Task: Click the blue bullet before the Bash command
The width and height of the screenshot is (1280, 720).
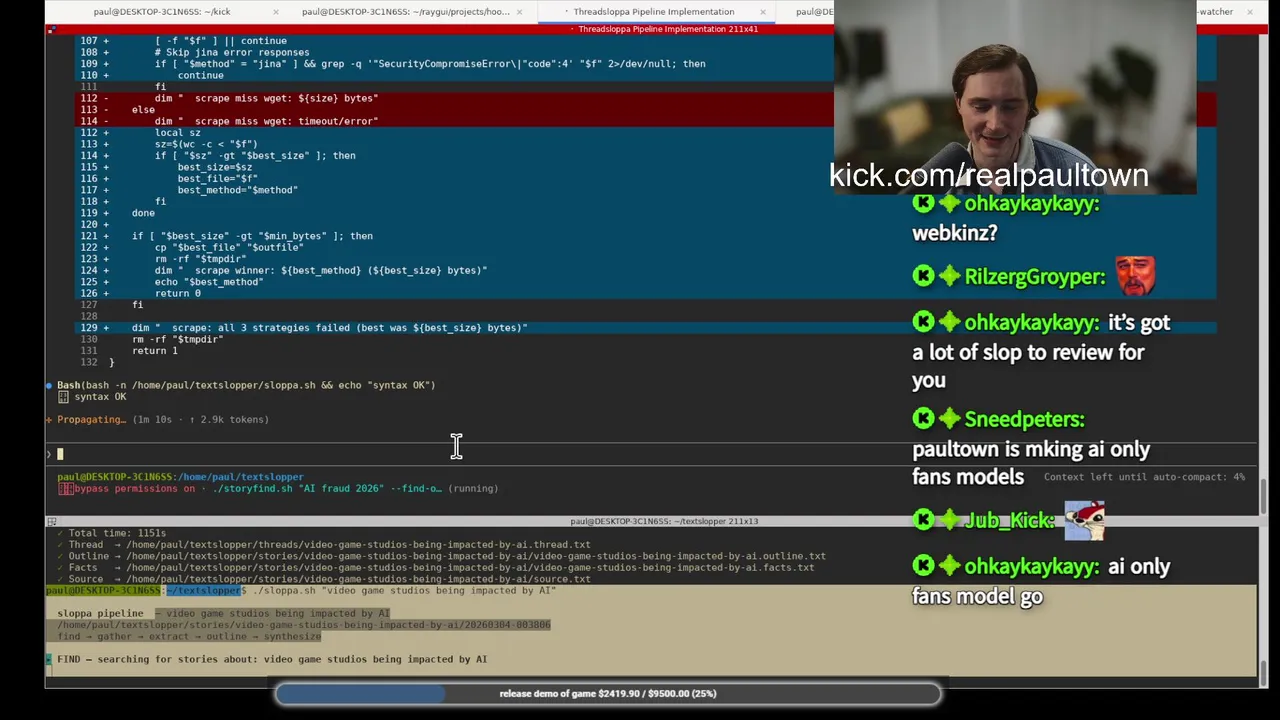Action: [49, 385]
